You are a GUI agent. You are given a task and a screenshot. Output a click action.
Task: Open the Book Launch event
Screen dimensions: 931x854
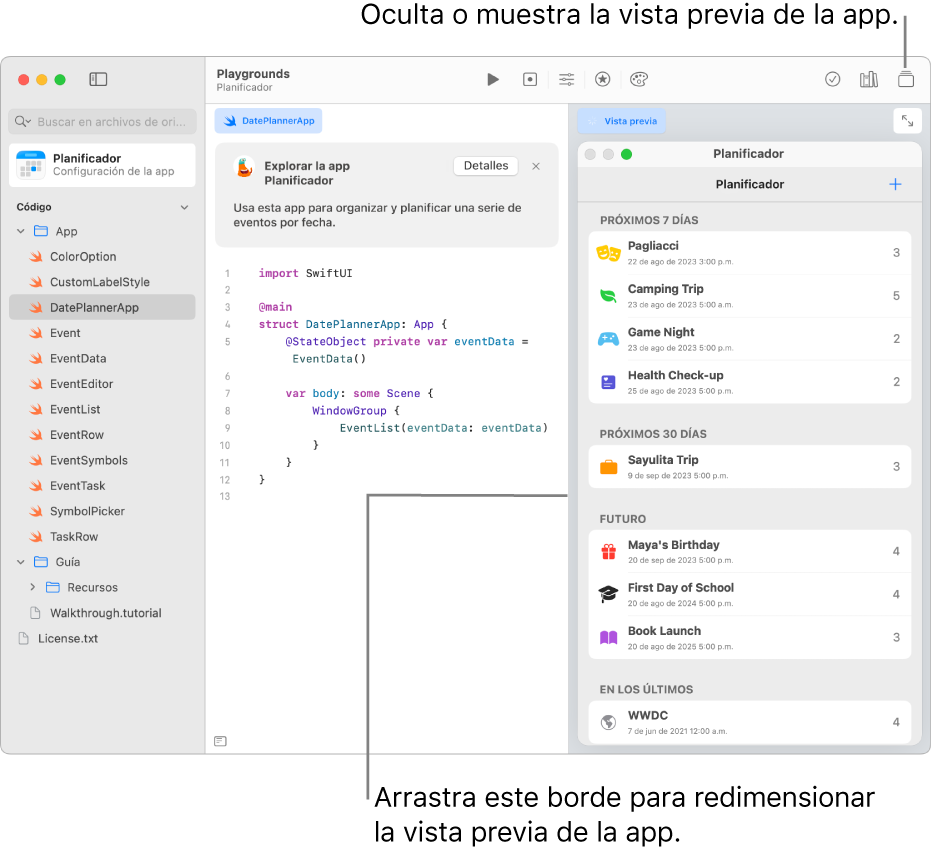pos(749,637)
